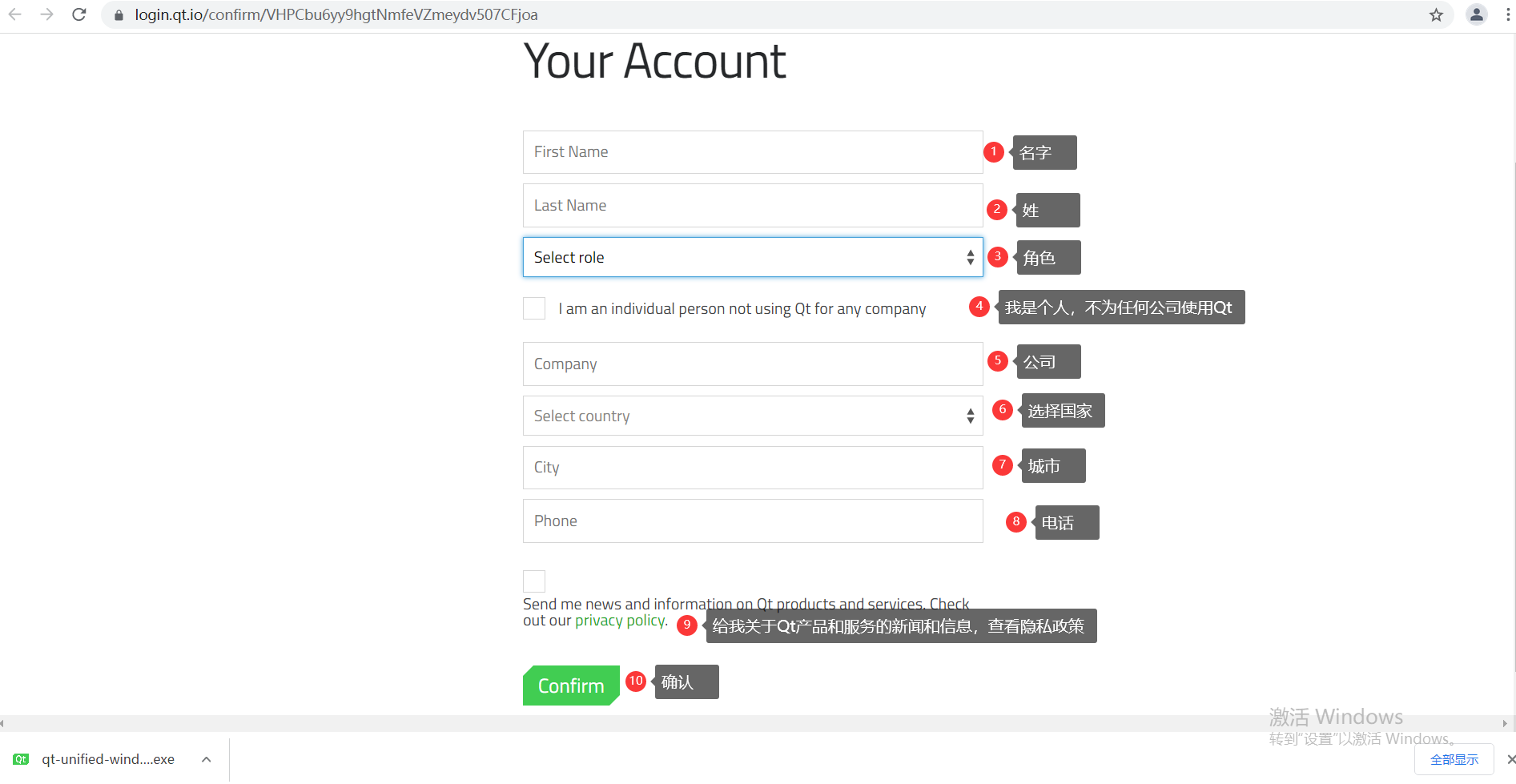Tick the news and information checkbox

[x=534, y=581]
